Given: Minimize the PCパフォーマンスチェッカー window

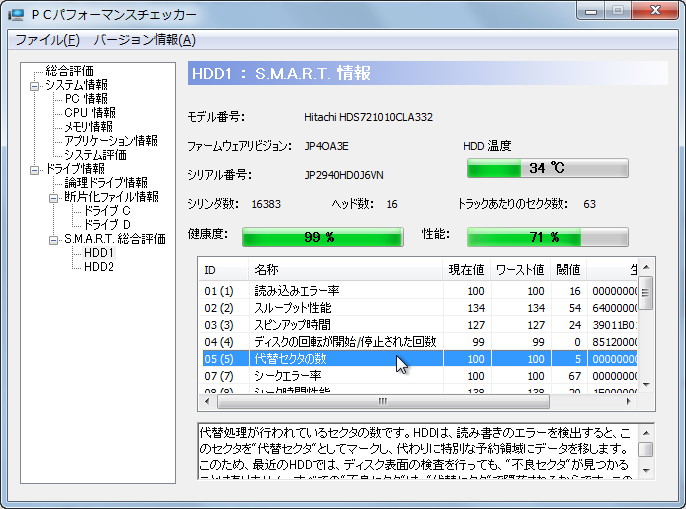Looking at the screenshot, I should (x=591, y=11).
